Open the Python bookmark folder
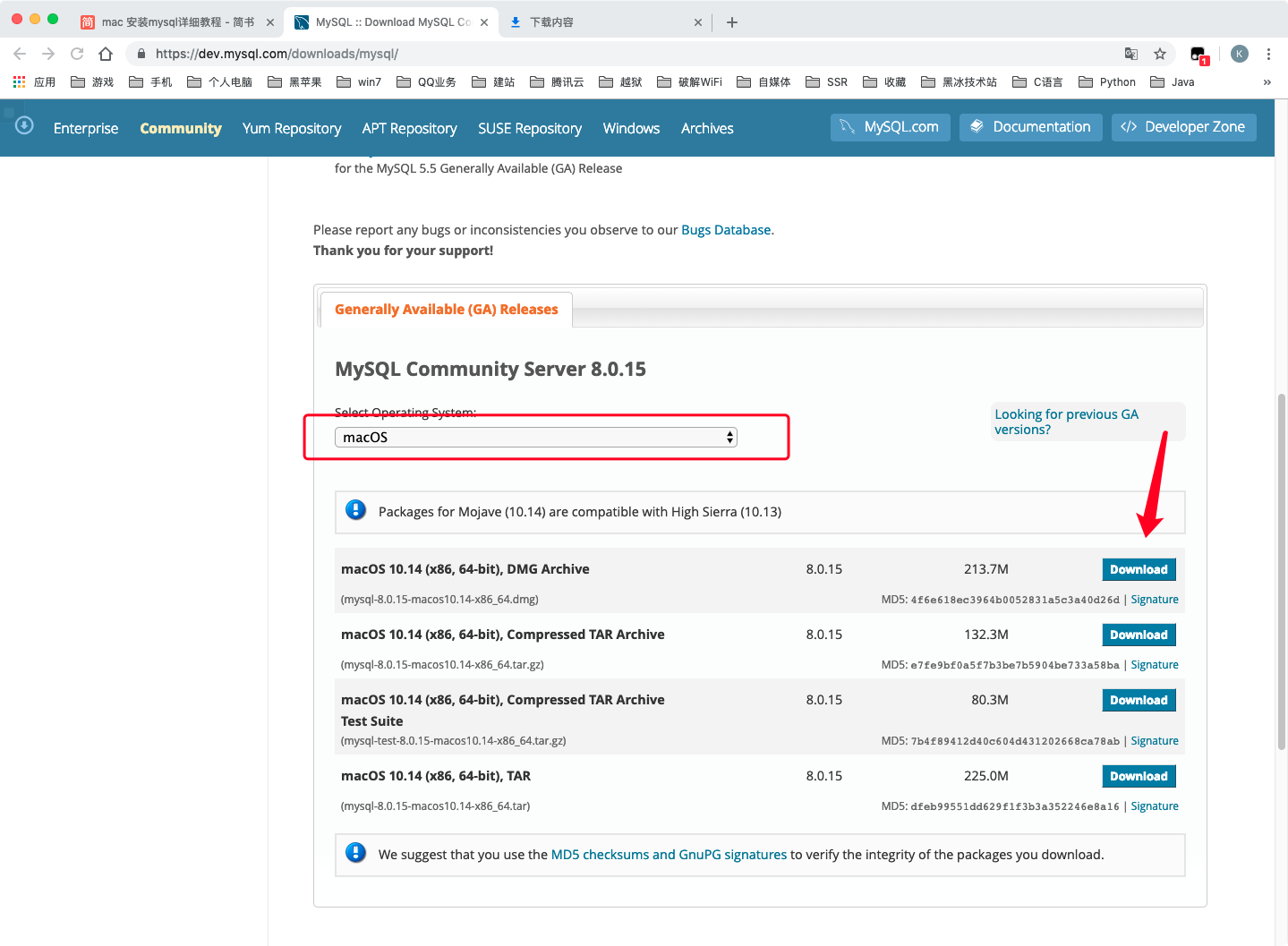Image resolution: width=1288 pixels, height=946 pixels. tap(1107, 82)
